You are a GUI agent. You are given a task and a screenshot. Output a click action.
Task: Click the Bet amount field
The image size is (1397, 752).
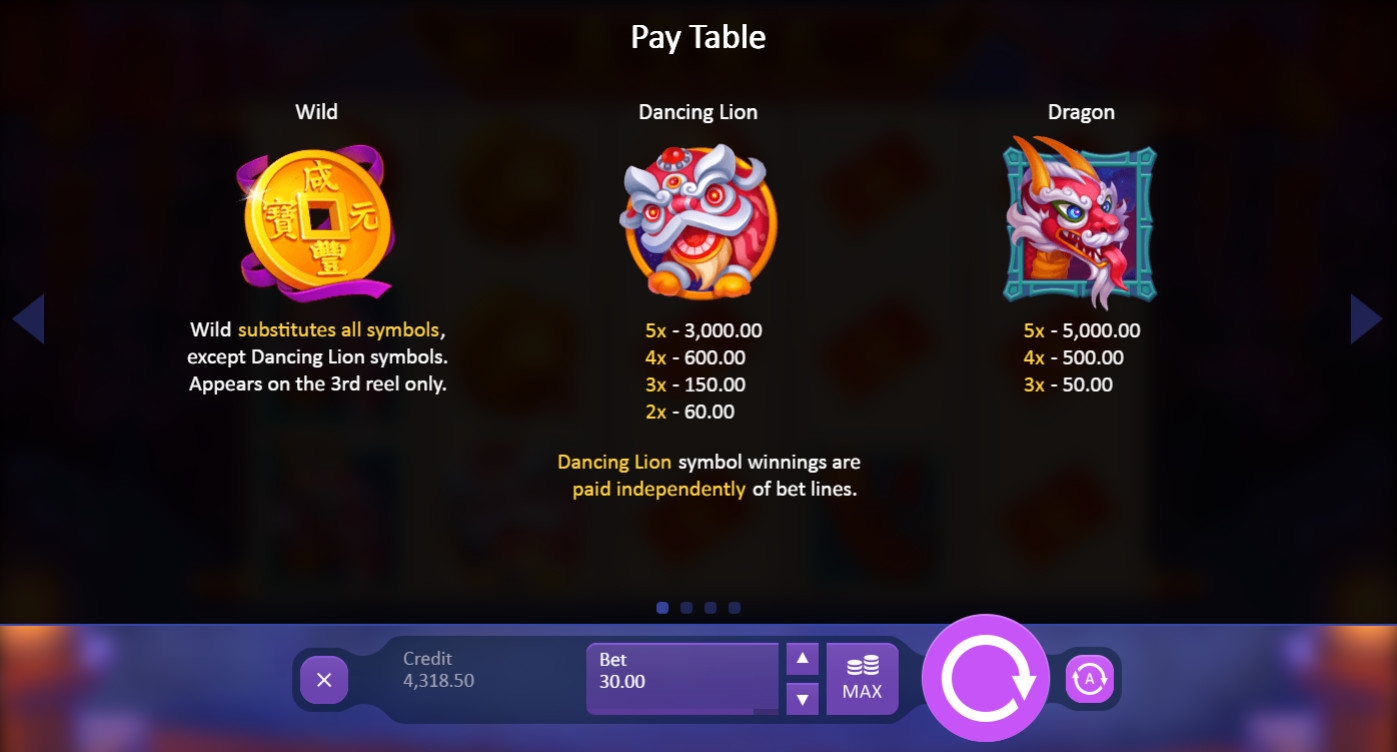click(x=682, y=677)
